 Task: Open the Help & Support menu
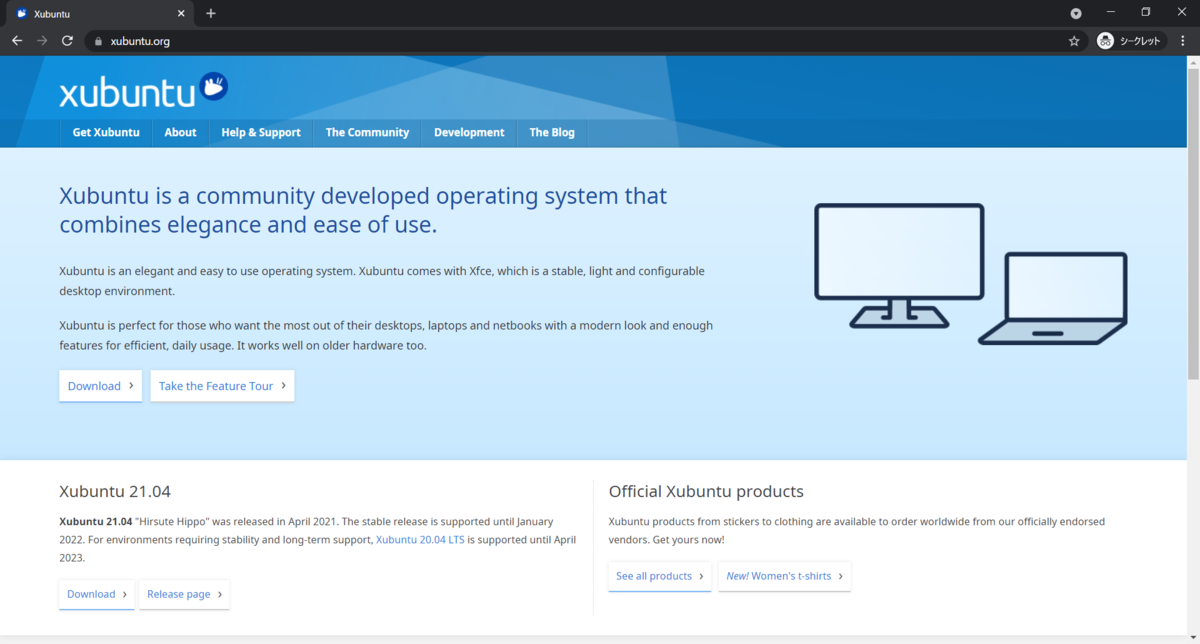coord(261,132)
